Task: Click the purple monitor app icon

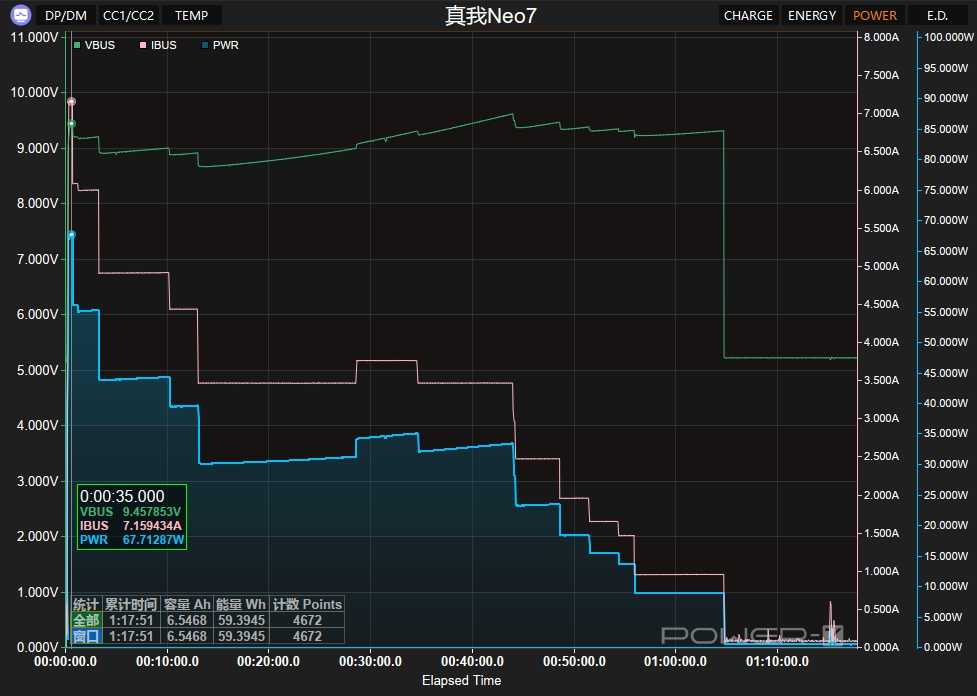Action: tap(21, 15)
